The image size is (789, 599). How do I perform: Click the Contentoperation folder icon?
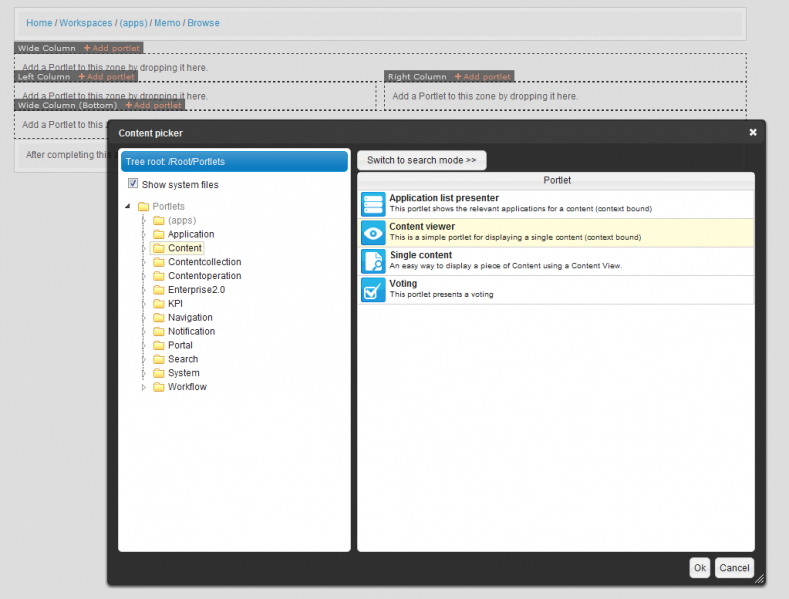click(x=159, y=276)
